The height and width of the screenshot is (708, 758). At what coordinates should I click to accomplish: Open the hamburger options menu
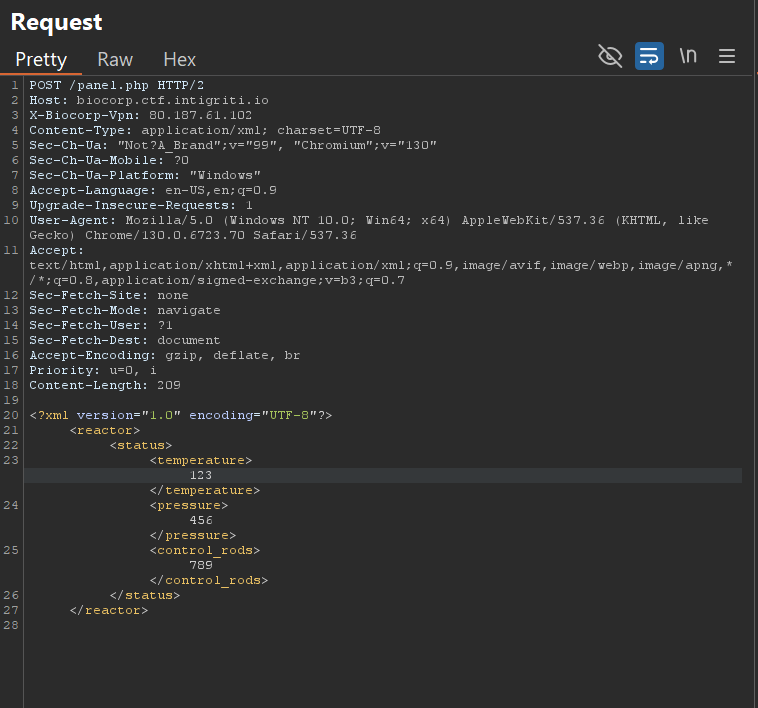pyautogui.click(x=727, y=56)
